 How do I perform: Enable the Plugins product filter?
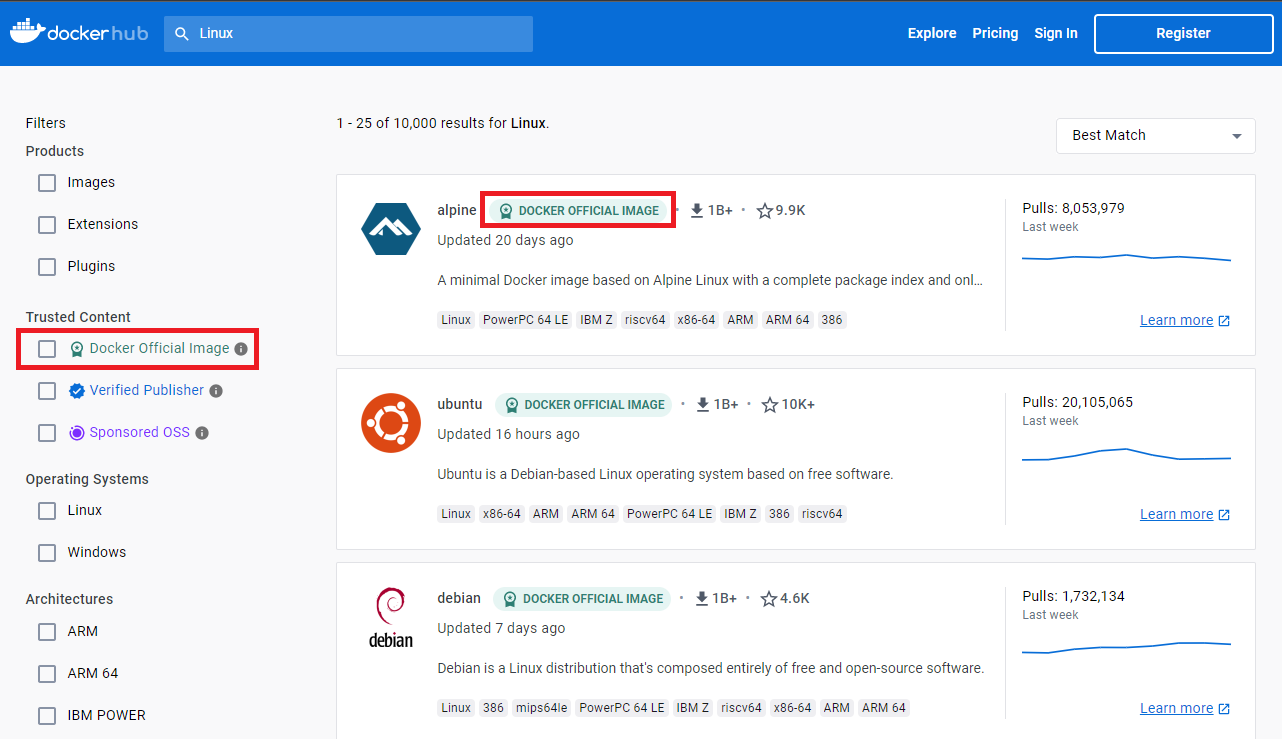[x=47, y=267]
